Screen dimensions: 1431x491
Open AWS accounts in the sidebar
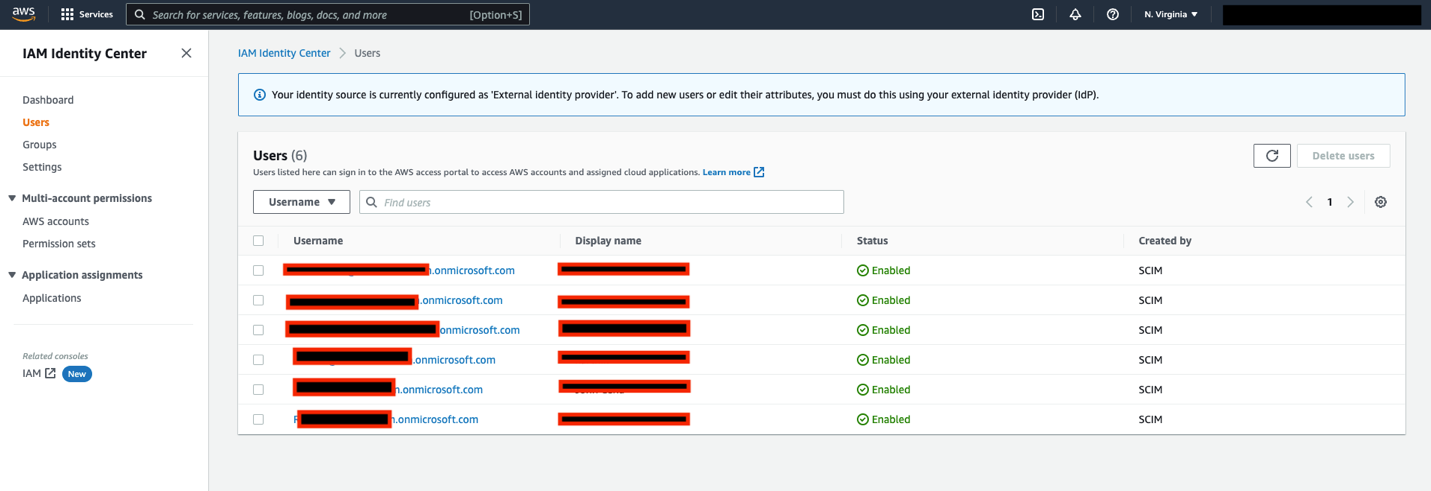tap(56, 221)
